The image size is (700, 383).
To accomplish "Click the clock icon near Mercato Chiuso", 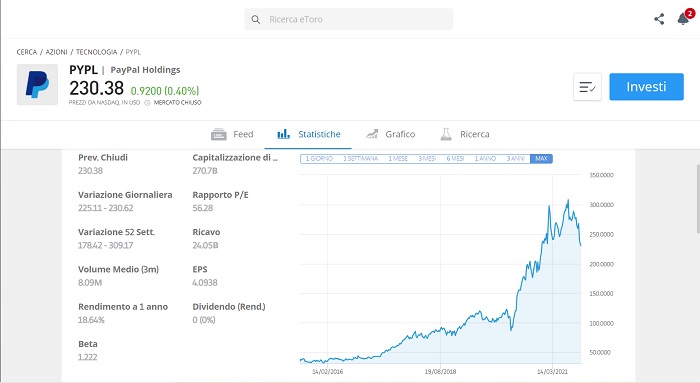I will coord(147,103).
